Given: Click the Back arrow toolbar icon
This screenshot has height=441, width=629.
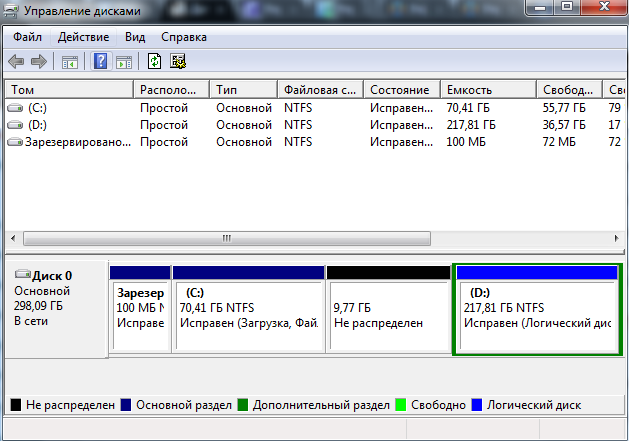Looking at the screenshot, I should click(17, 61).
